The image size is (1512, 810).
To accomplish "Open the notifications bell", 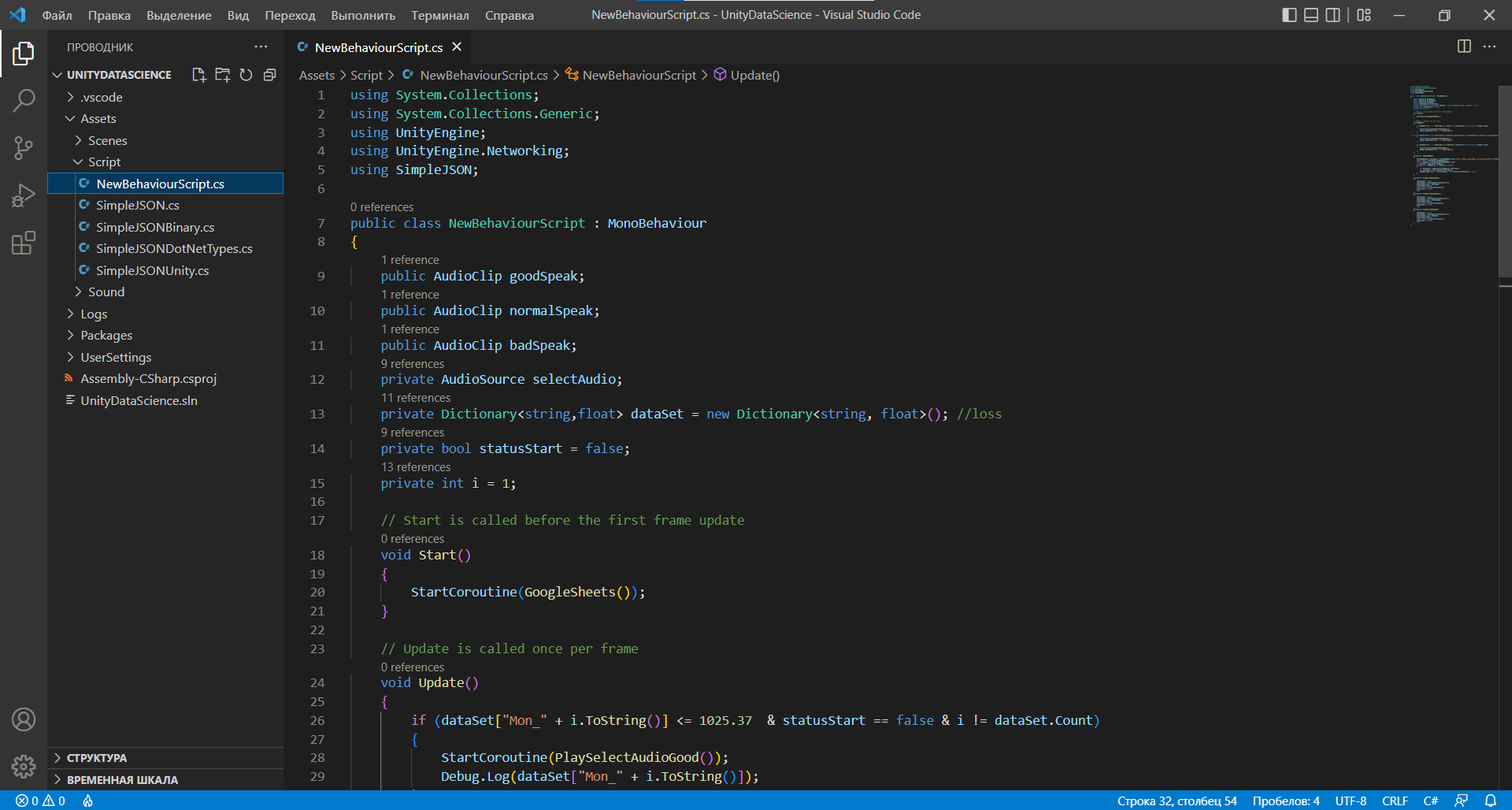I will (x=1490, y=801).
